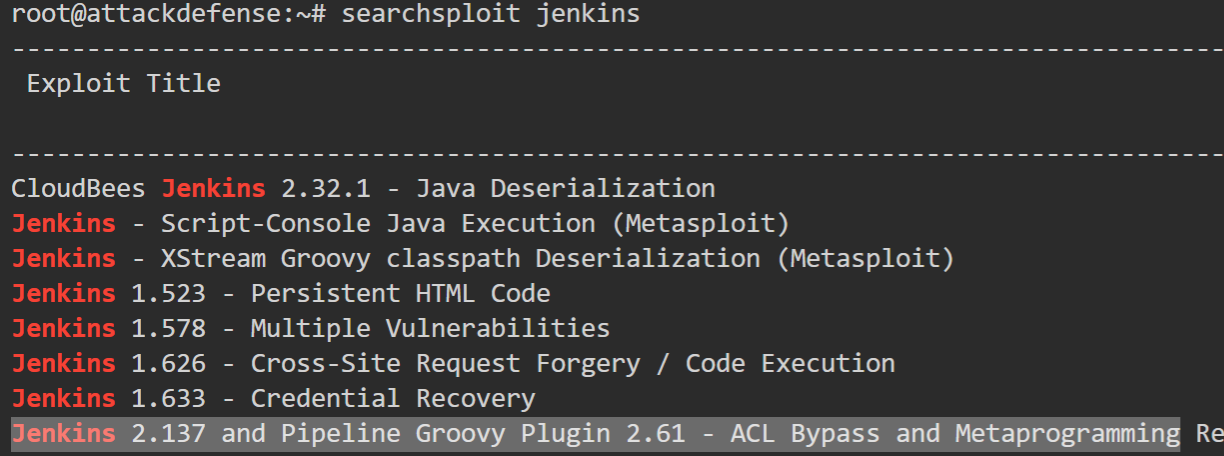
Task: Click 'Script-Console Java Execution (Metasploit)' row
Action: [401, 223]
